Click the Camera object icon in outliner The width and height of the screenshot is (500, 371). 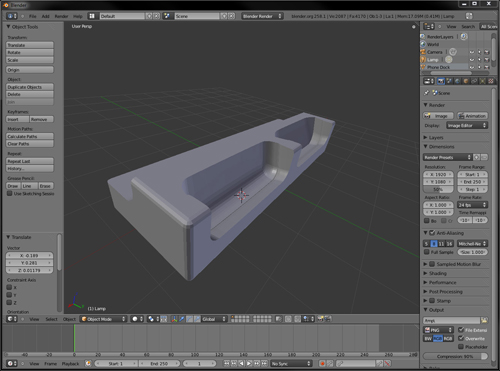tap(423, 52)
